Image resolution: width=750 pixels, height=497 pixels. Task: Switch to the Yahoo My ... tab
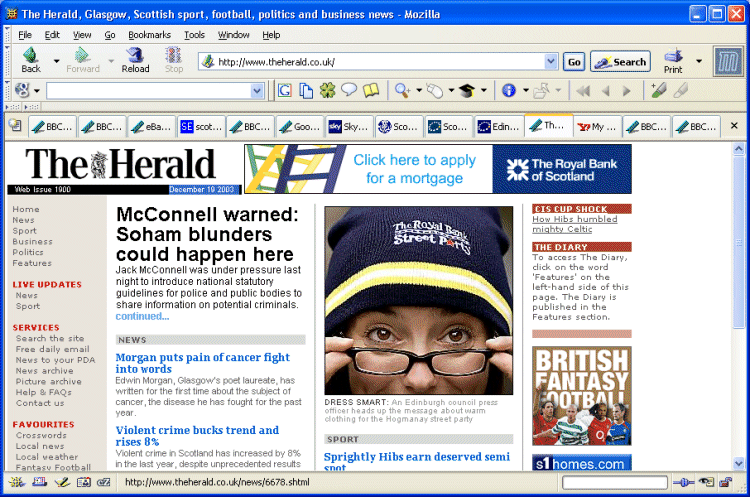pos(597,127)
